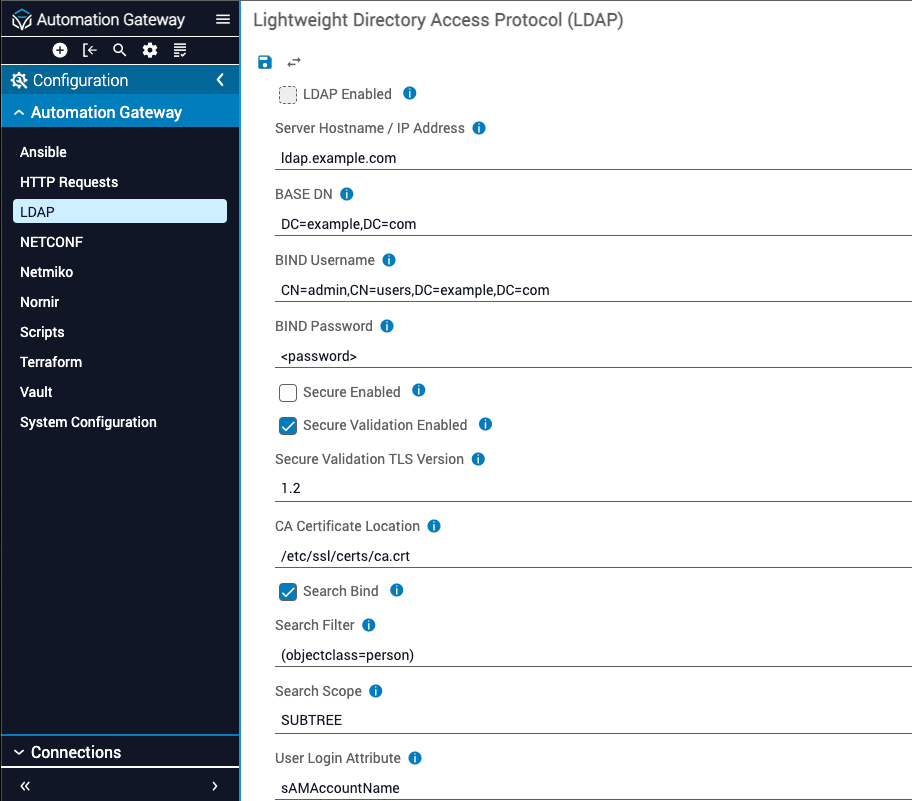Image resolution: width=912 pixels, height=801 pixels.
Task: Click the logout arrow icon in sidebar toolbar
Action: tap(90, 50)
